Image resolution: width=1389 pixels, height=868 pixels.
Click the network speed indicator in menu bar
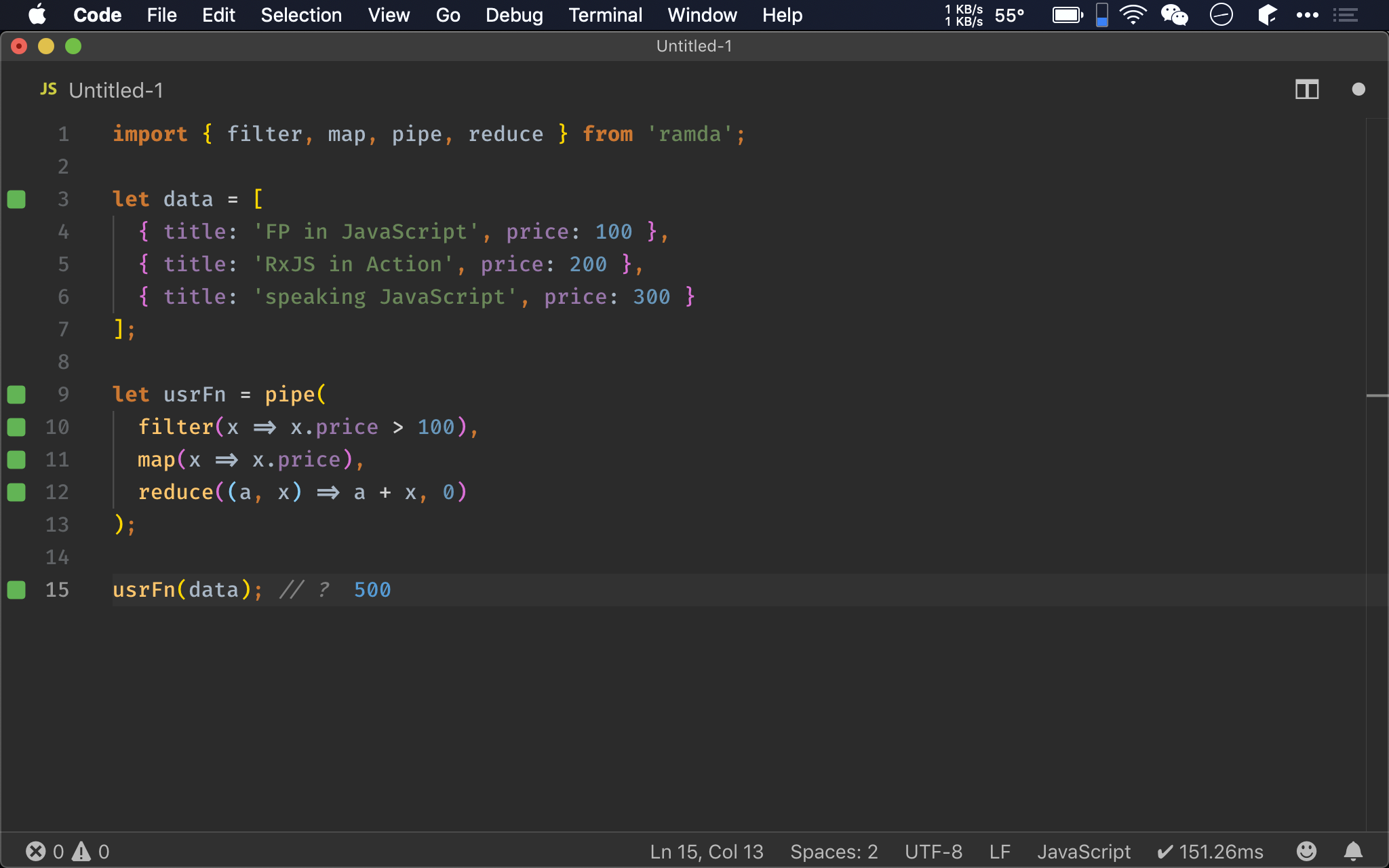[964, 15]
